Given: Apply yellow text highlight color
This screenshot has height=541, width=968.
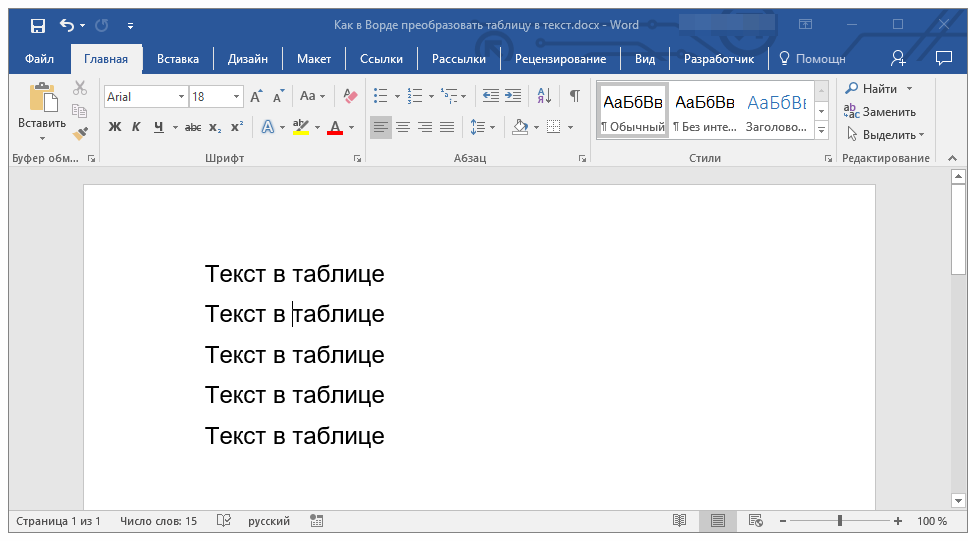Looking at the screenshot, I should [x=301, y=127].
